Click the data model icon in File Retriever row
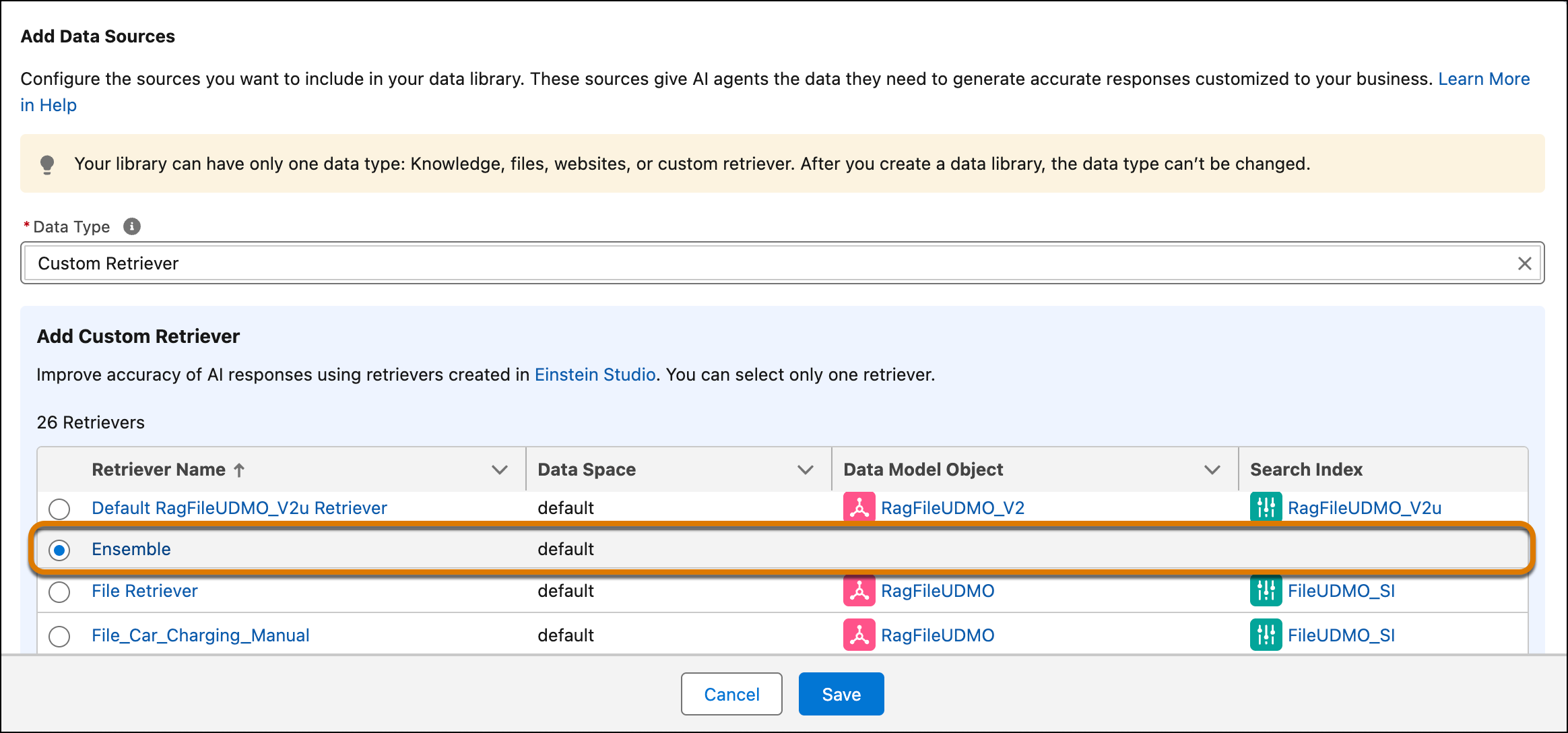The height and width of the screenshot is (733, 1568). [x=859, y=591]
